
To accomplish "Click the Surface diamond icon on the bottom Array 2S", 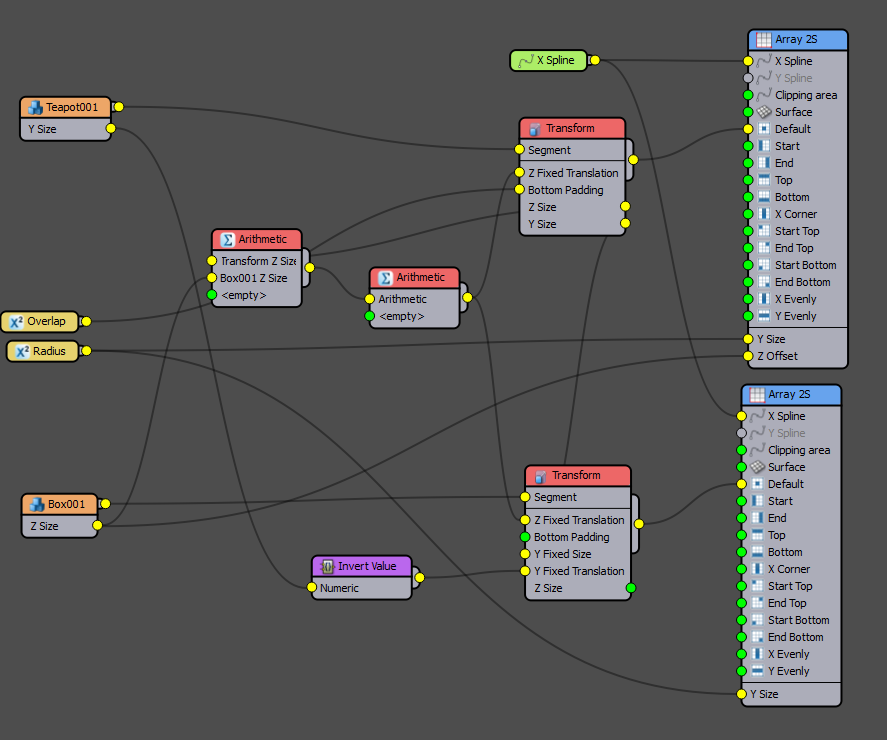I will pos(757,466).
